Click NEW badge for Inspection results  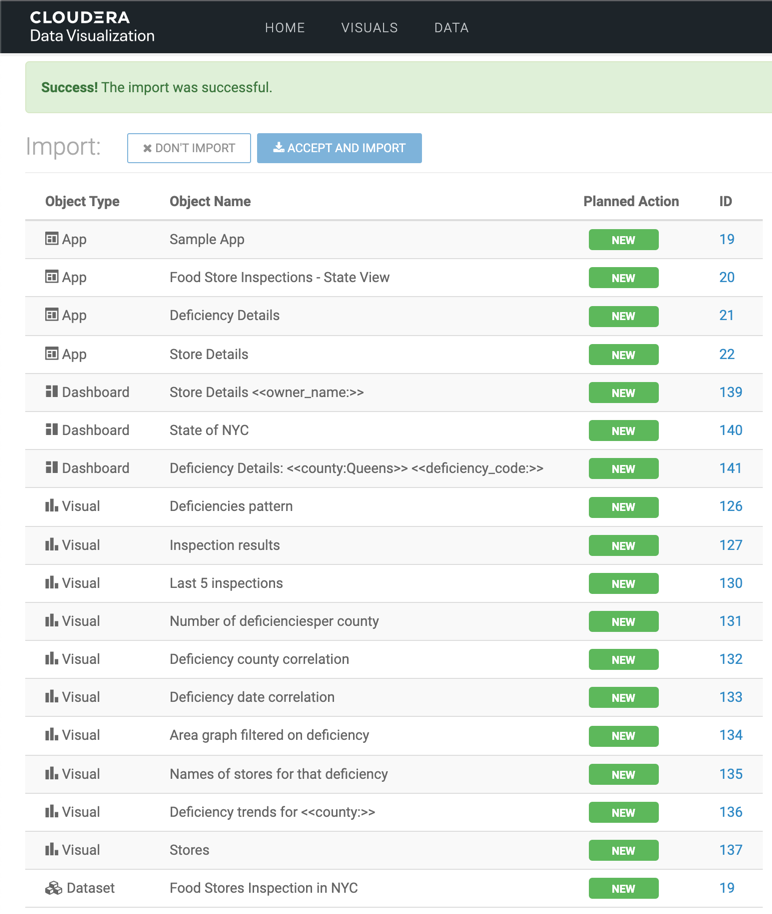(623, 546)
